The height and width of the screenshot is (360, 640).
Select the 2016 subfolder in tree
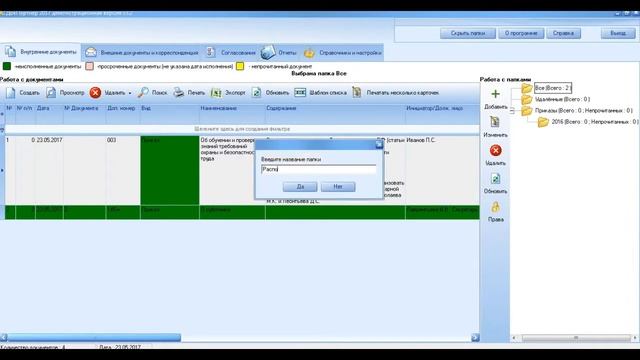click(594, 122)
